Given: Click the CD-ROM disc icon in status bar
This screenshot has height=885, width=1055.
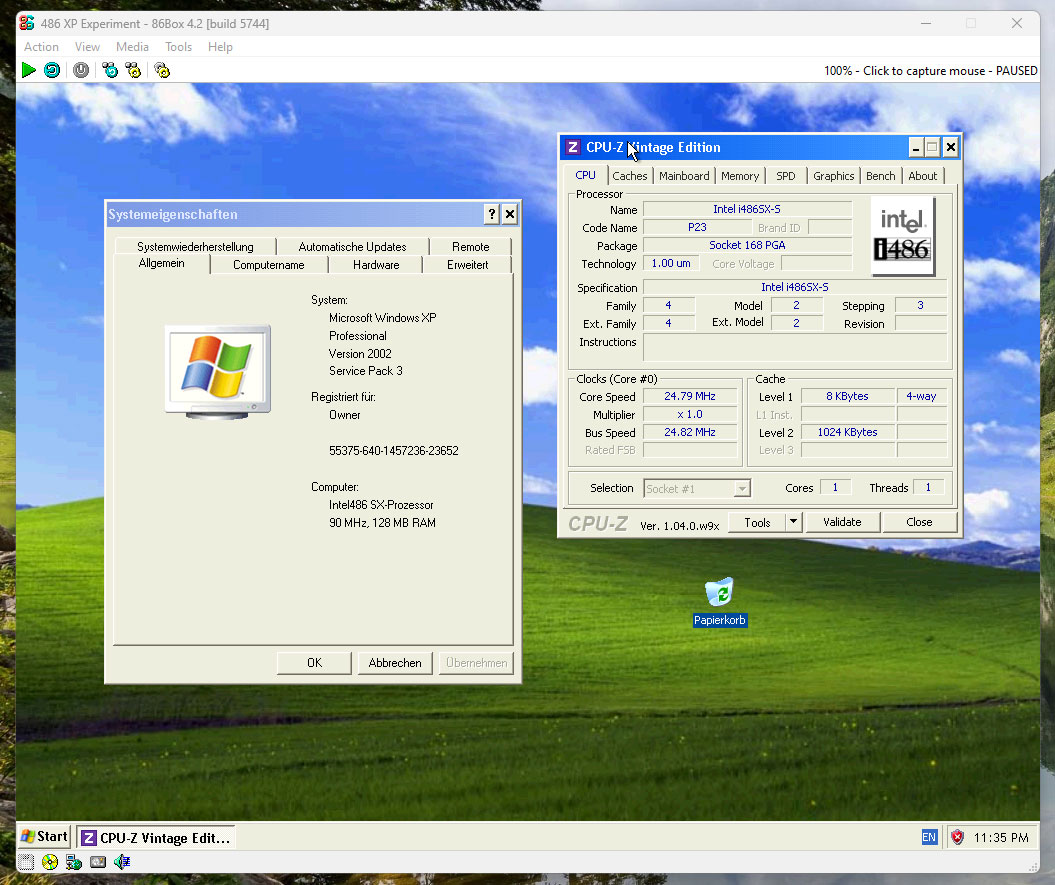Looking at the screenshot, I should pos(50,861).
